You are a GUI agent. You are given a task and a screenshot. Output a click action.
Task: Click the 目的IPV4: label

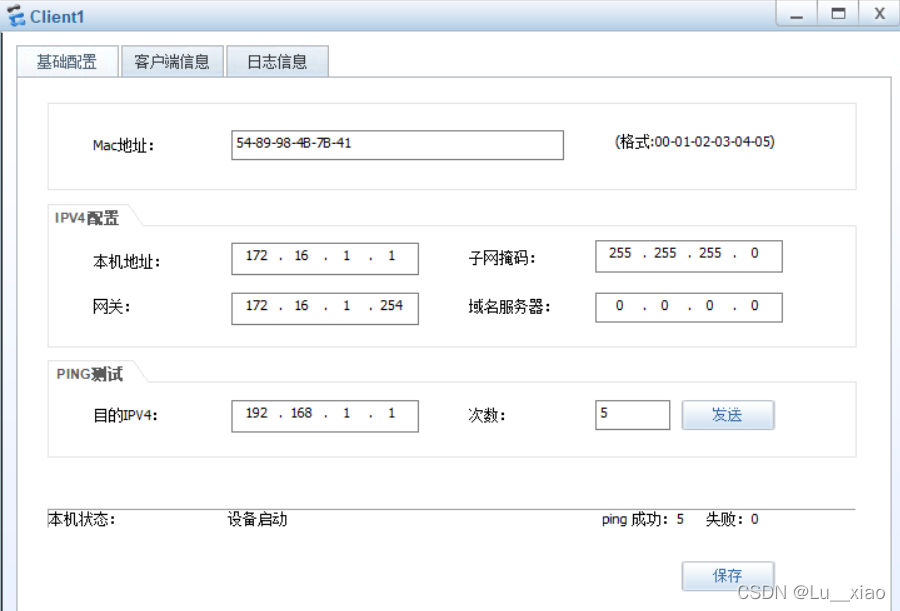point(125,415)
